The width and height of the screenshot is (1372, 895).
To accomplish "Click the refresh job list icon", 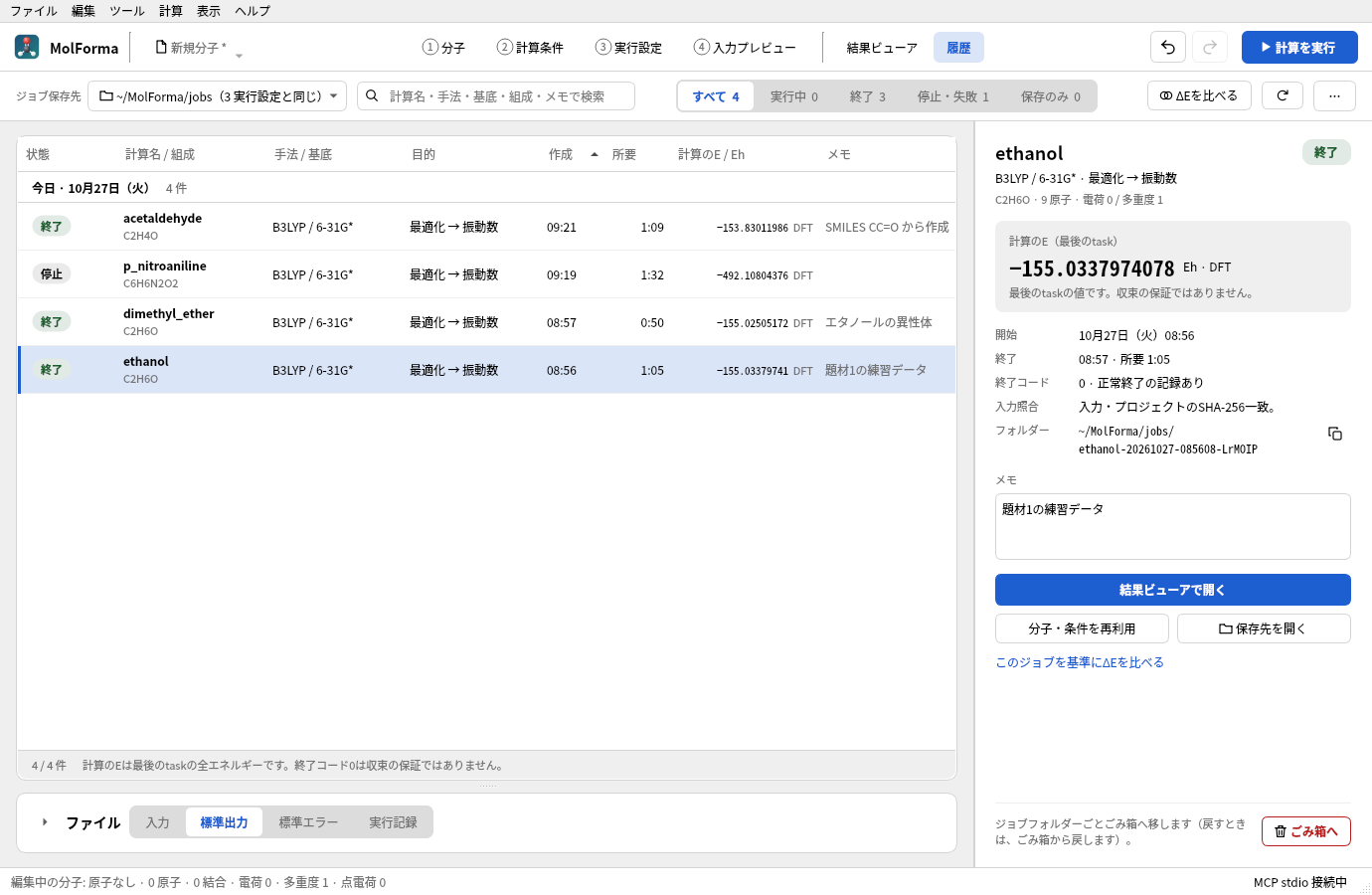I will (x=1283, y=95).
